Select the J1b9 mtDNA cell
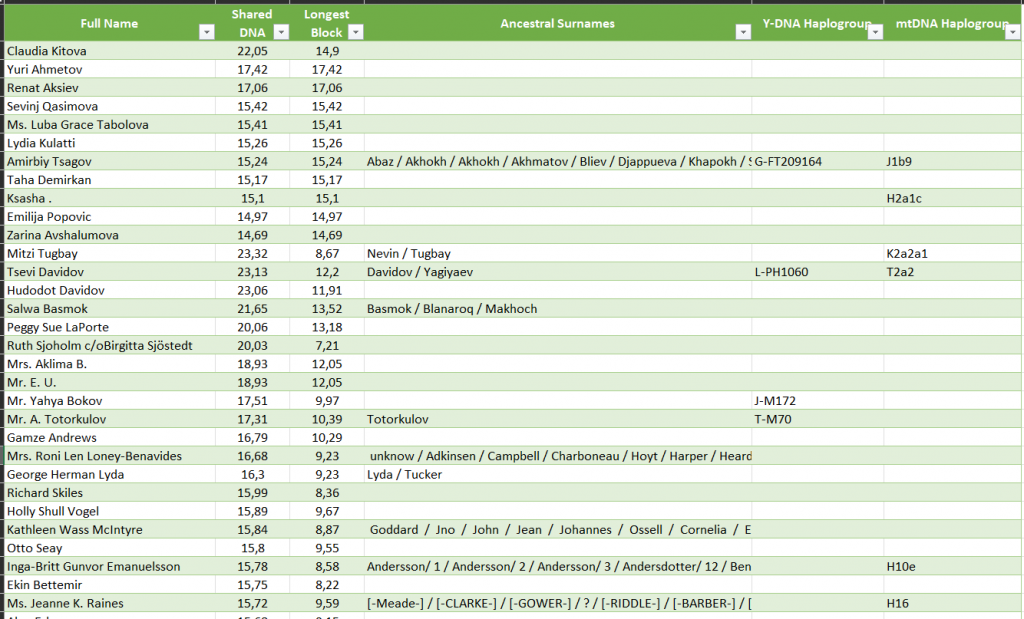Viewport: 1024px width, 619px height. click(952, 162)
